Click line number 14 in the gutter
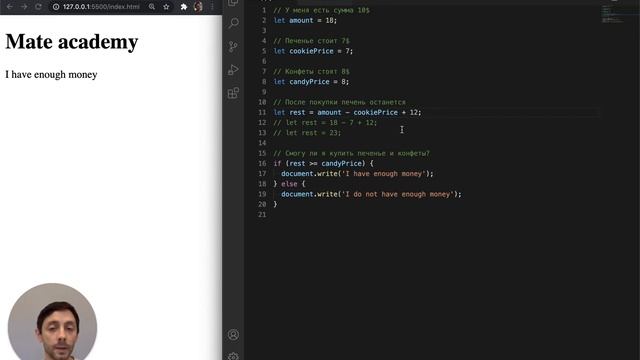 (262, 143)
